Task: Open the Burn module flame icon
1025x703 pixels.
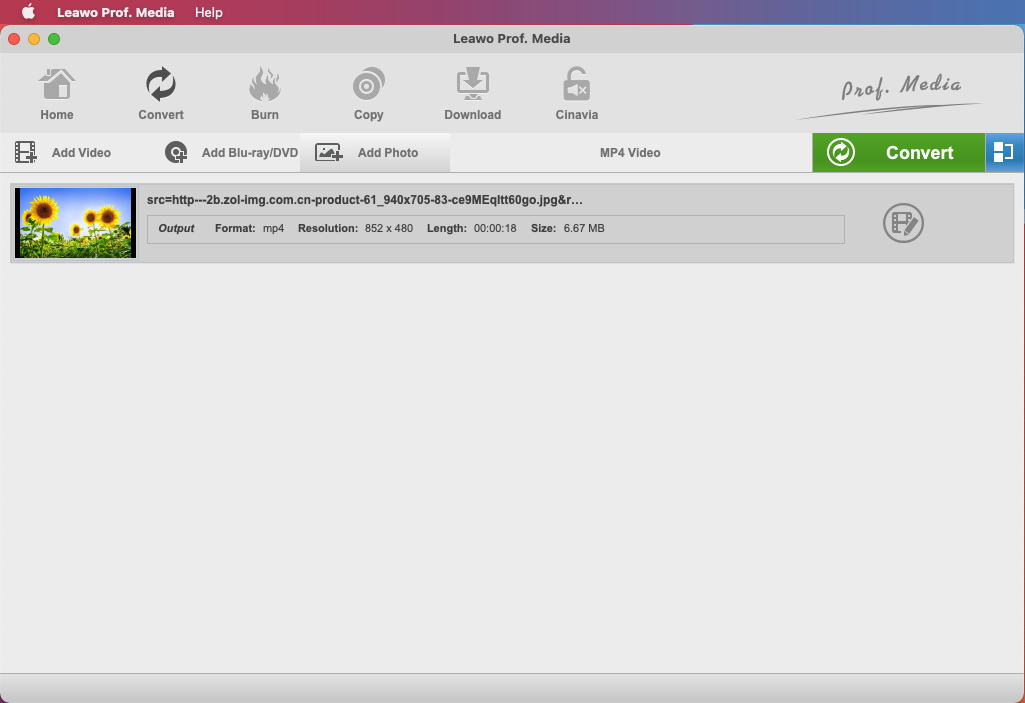Action: point(265,84)
